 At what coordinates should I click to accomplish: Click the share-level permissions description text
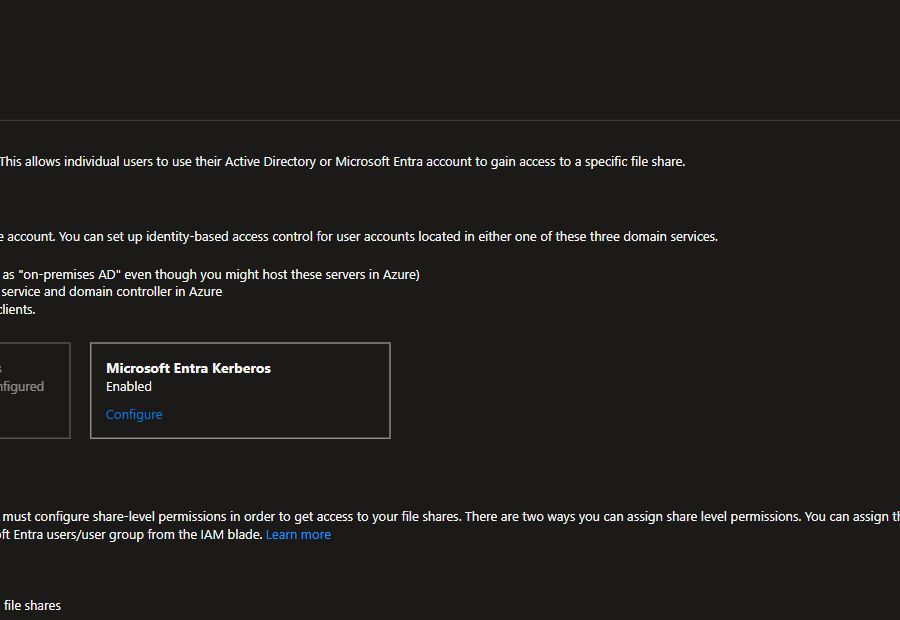(x=450, y=517)
